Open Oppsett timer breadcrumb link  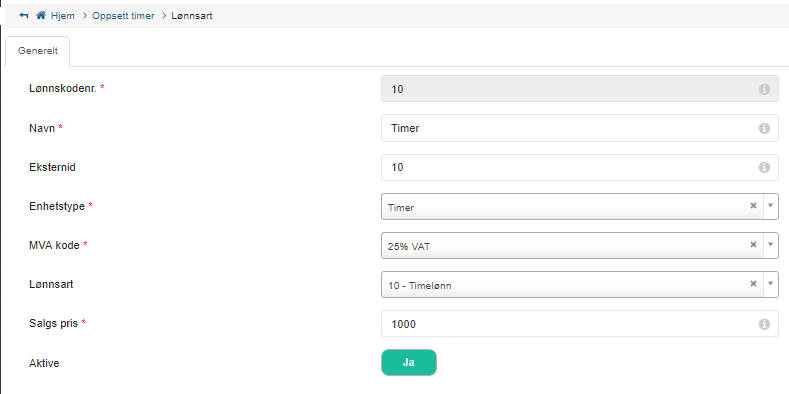(x=123, y=16)
